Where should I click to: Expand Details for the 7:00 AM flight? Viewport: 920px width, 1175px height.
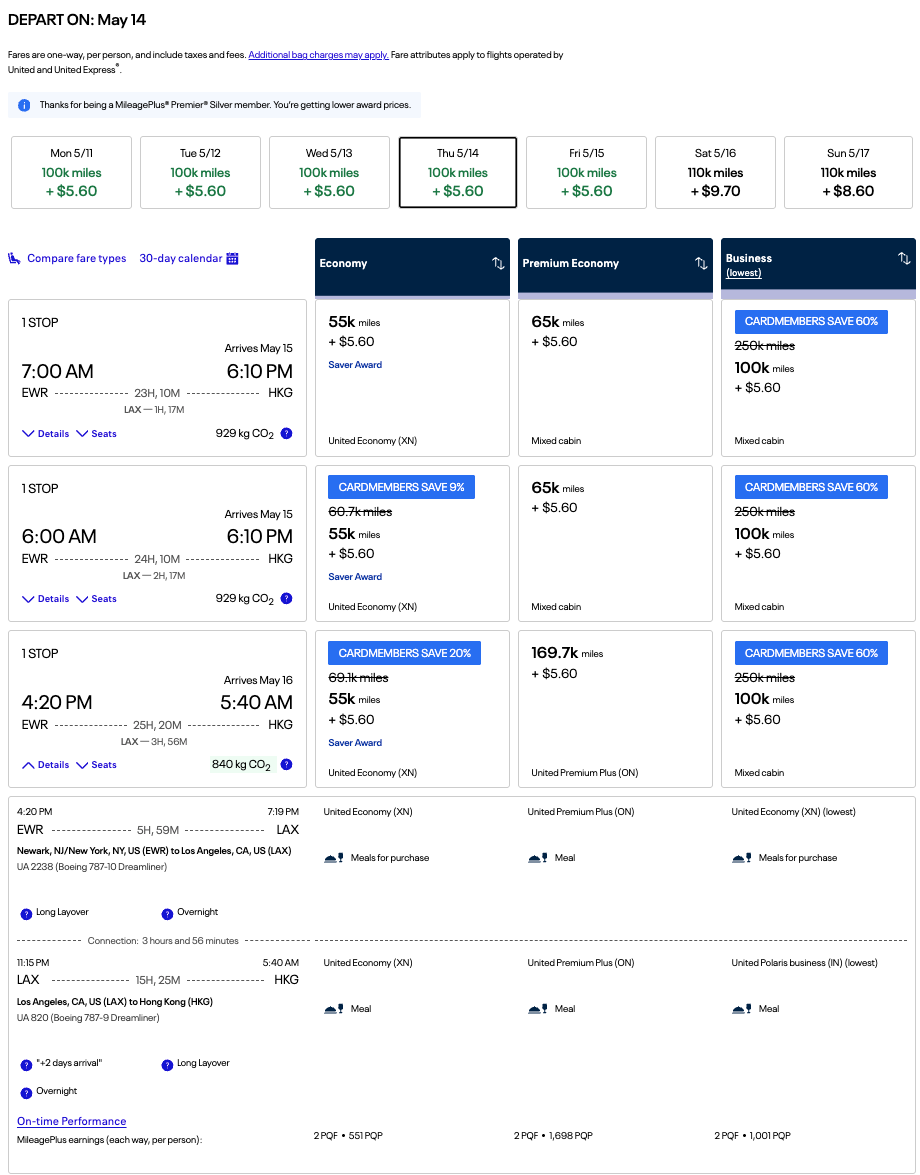(46, 434)
